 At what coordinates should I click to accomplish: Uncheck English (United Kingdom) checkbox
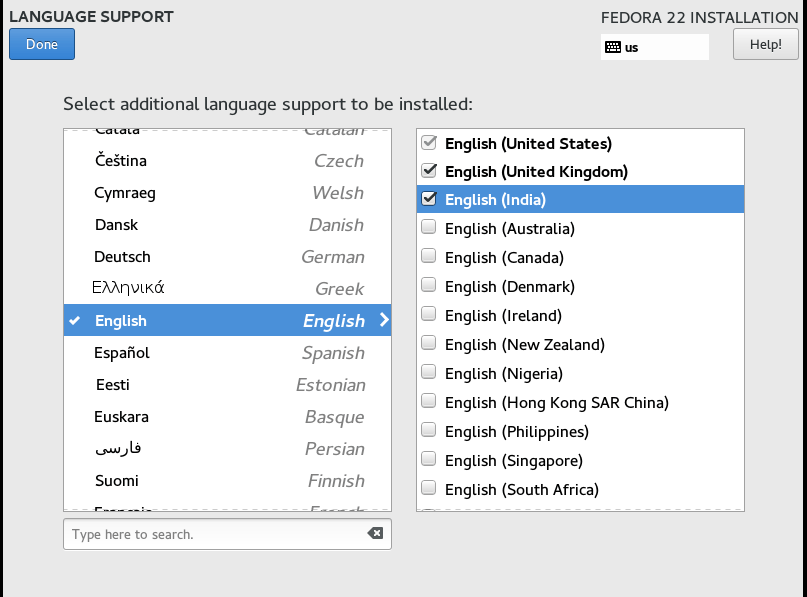pos(429,170)
